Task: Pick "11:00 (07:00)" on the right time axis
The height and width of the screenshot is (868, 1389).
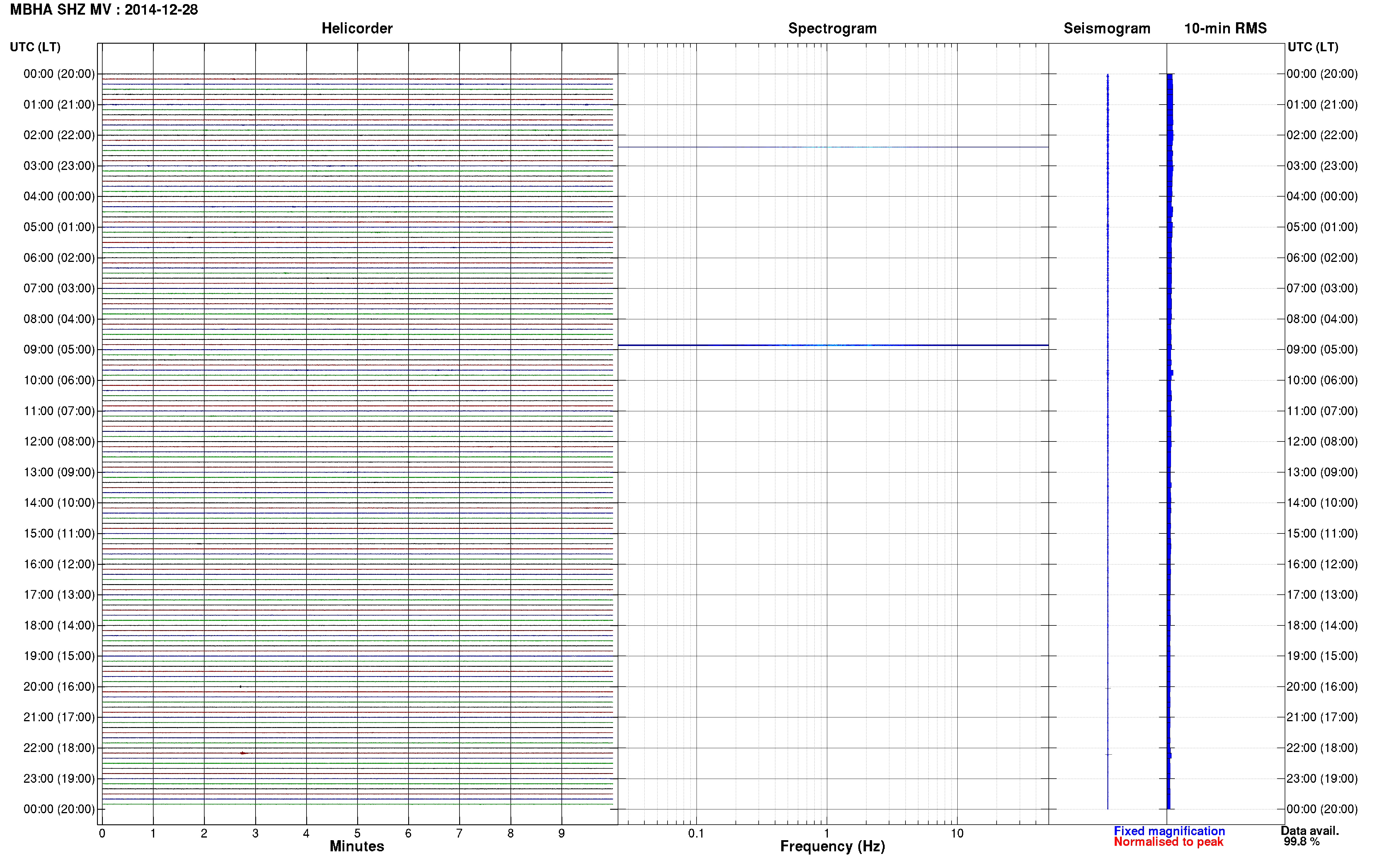Action: (1322, 411)
